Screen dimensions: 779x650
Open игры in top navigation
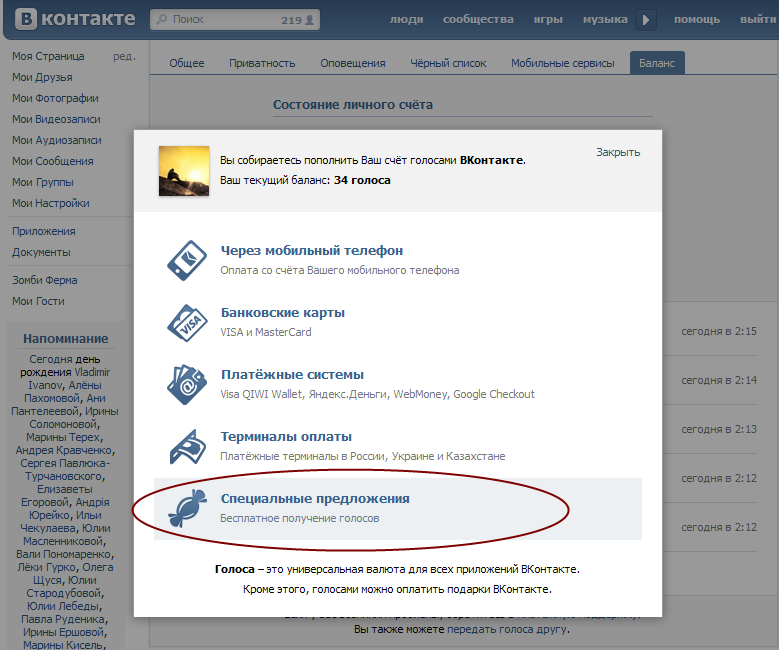548,19
